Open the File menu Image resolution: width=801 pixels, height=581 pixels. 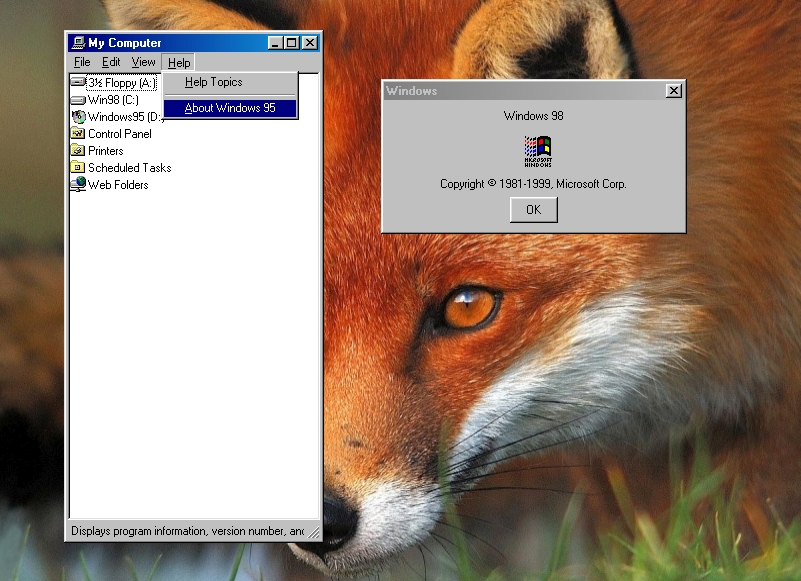tap(82, 62)
